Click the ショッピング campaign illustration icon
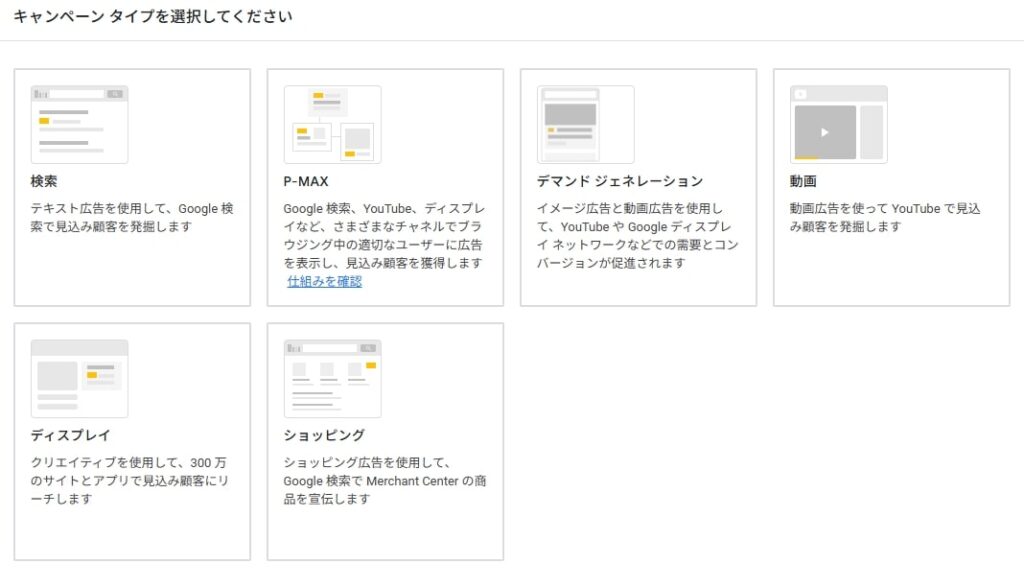 click(x=332, y=378)
